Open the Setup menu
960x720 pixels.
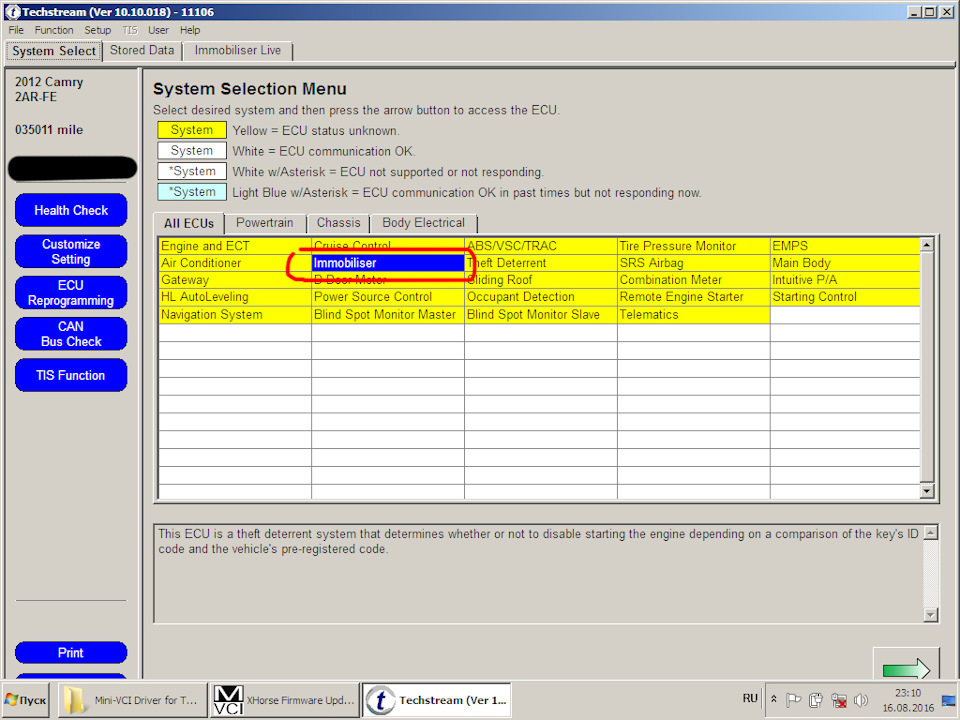coord(97,30)
